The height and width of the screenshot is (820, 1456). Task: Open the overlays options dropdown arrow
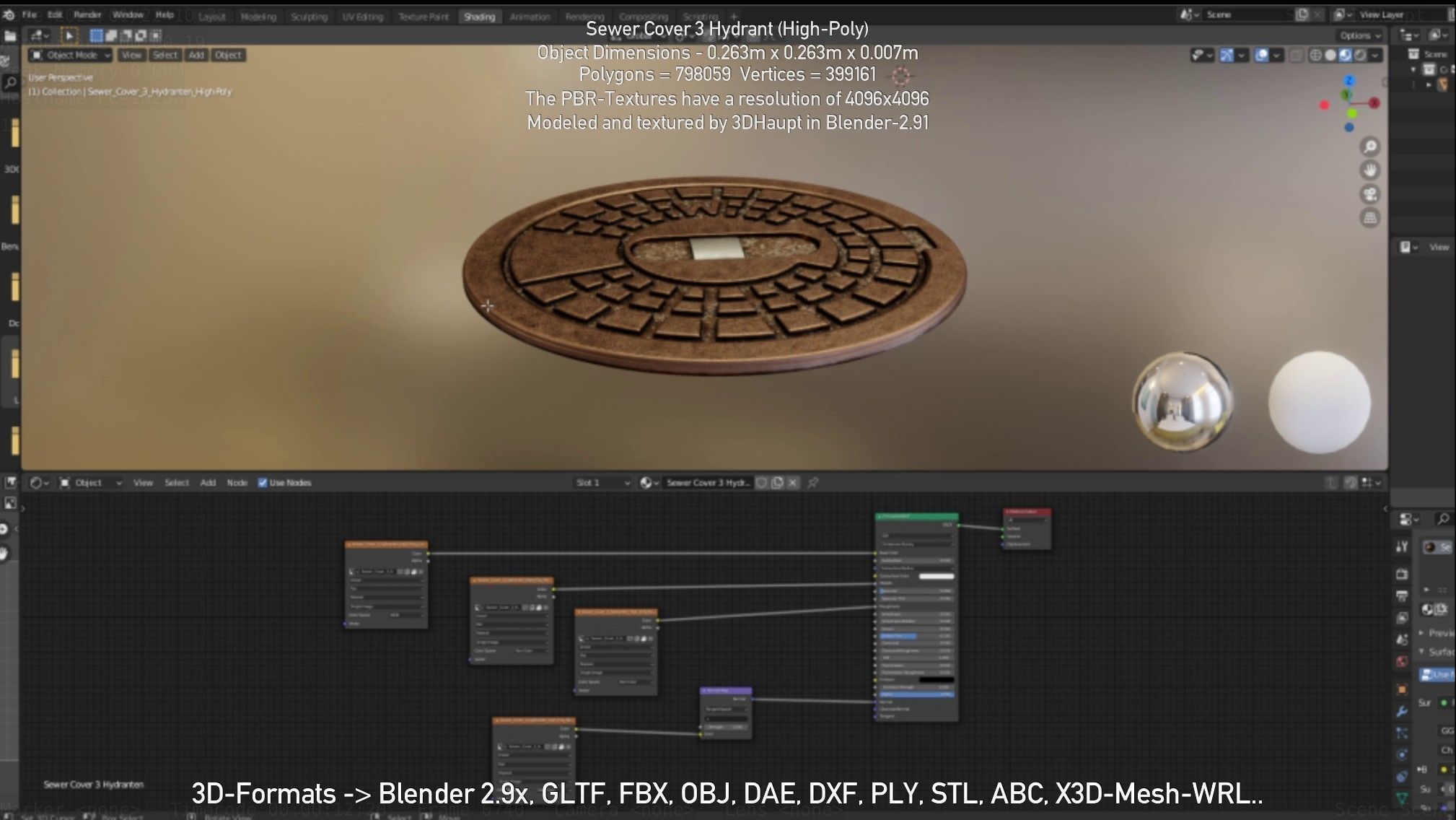coord(1277,55)
